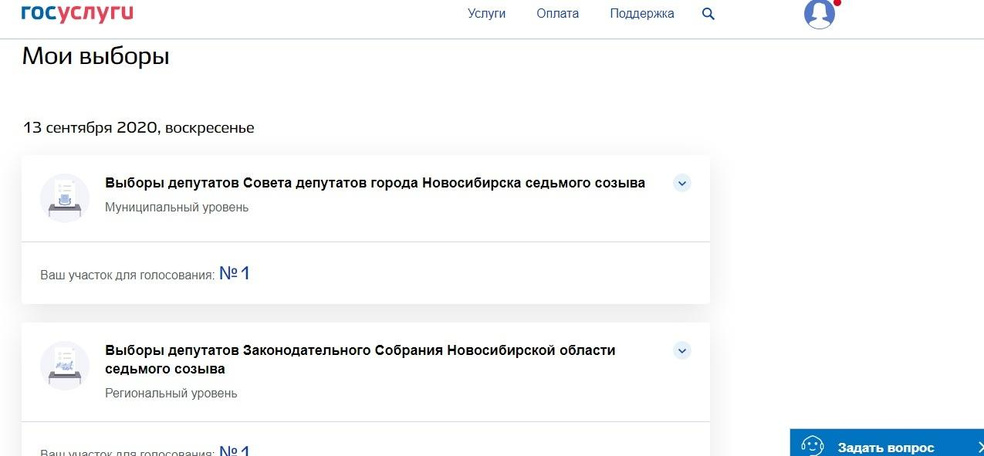Expand the Законодательное Собрание election card
Viewport: 984px width, 456px height.
pos(682,350)
